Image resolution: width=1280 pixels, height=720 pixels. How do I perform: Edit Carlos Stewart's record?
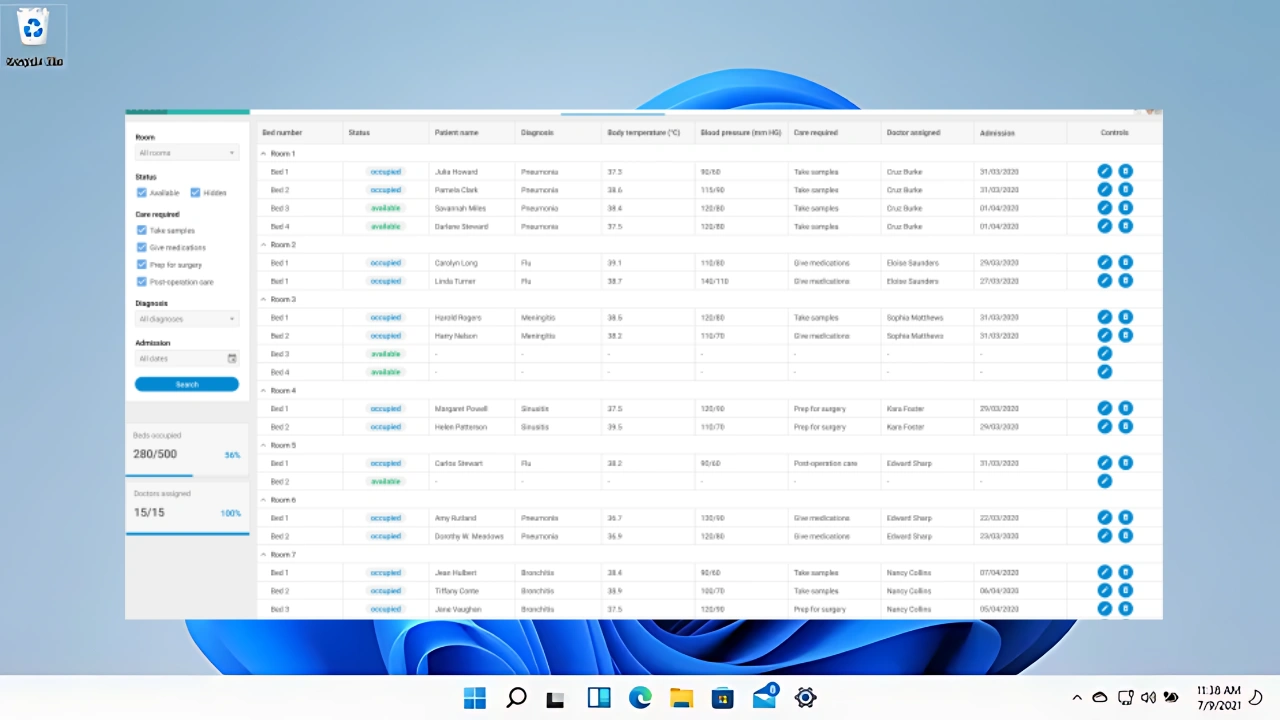(x=1105, y=463)
